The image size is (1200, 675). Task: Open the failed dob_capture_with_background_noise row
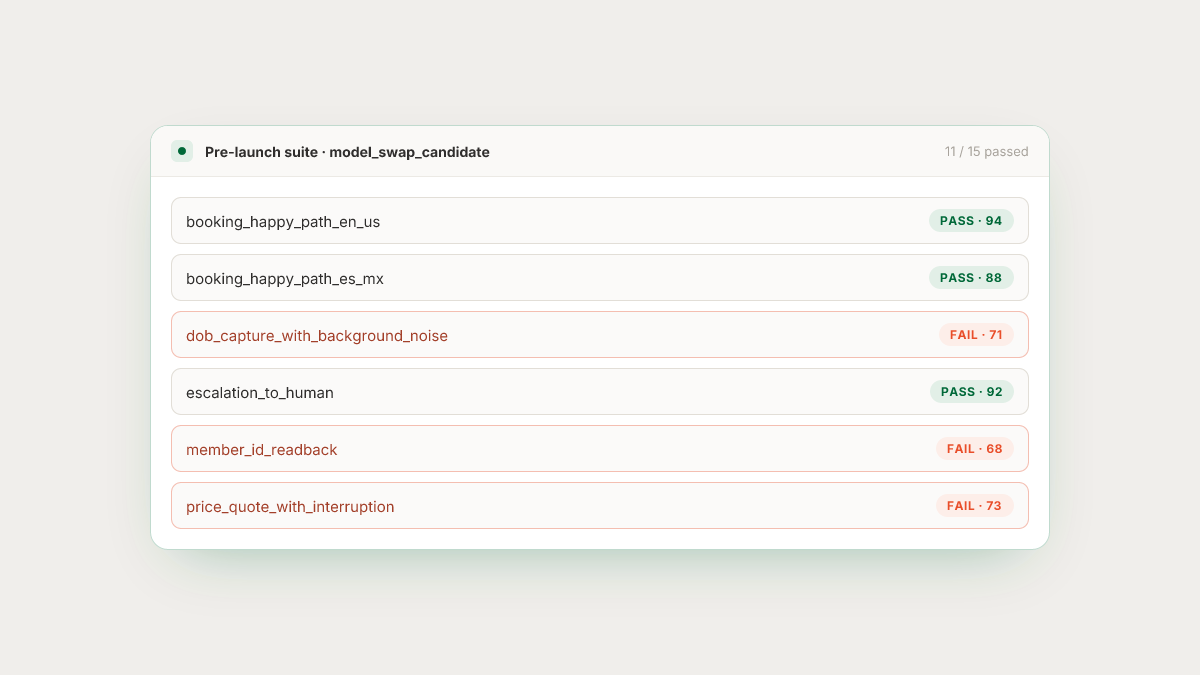click(x=600, y=335)
